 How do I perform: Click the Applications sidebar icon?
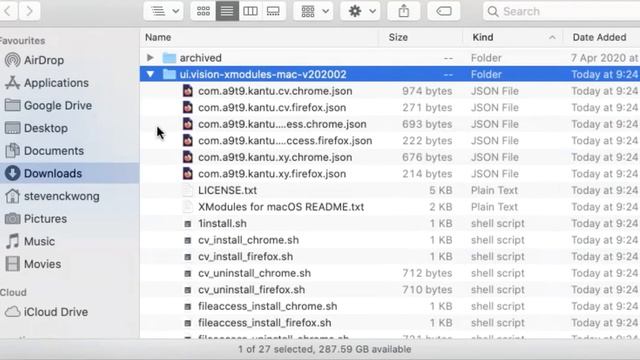point(12,83)
